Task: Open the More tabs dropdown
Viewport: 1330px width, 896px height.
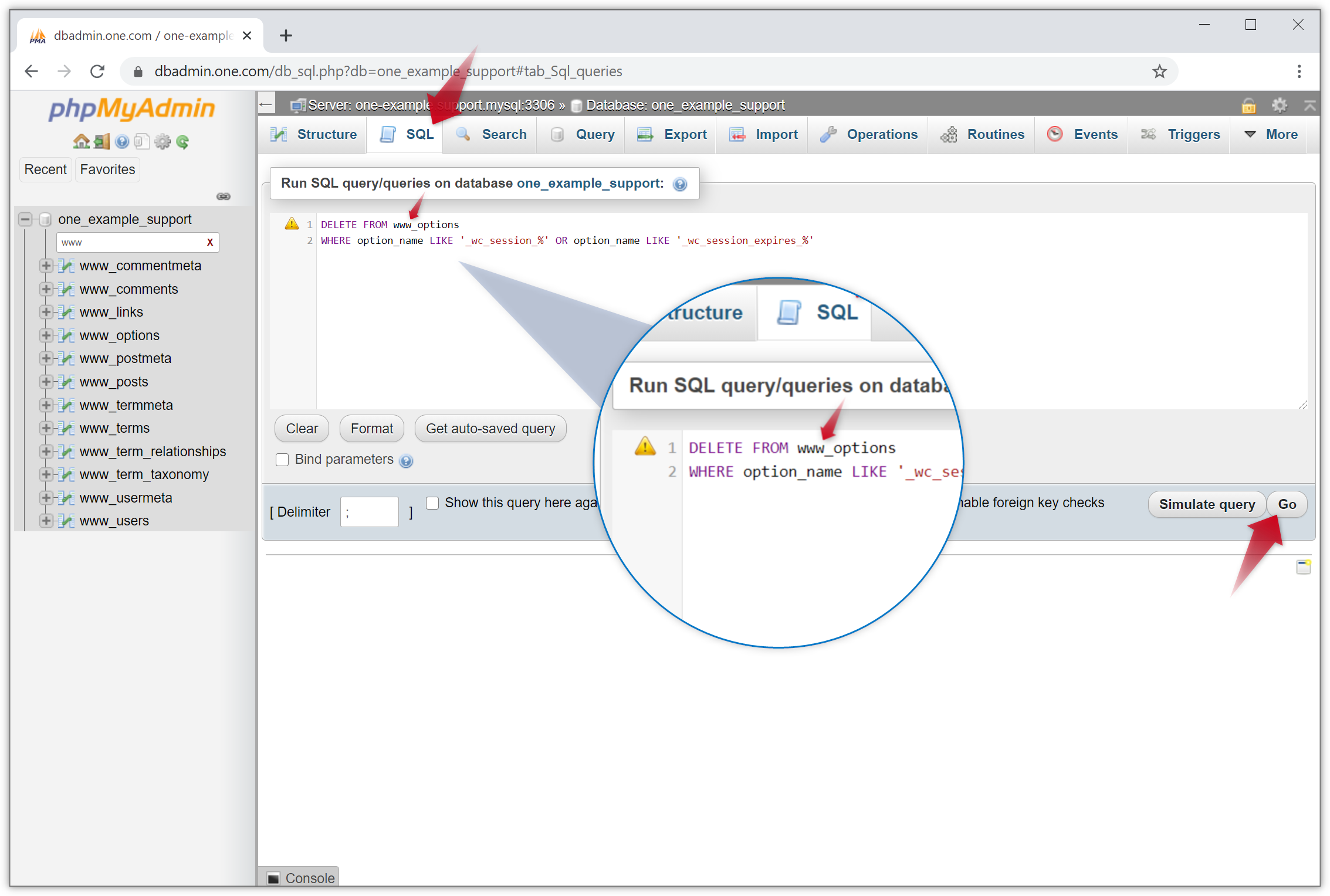Action: [1271, 134]
